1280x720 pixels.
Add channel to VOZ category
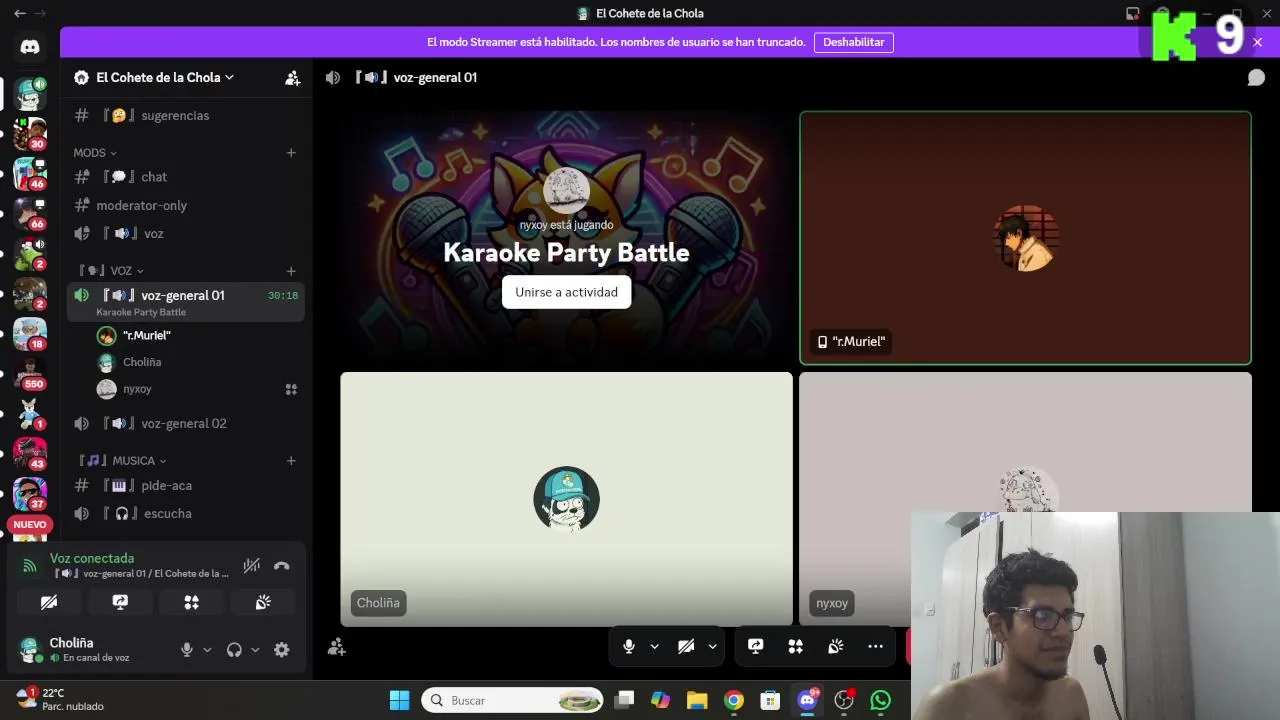tap(291, 271)
